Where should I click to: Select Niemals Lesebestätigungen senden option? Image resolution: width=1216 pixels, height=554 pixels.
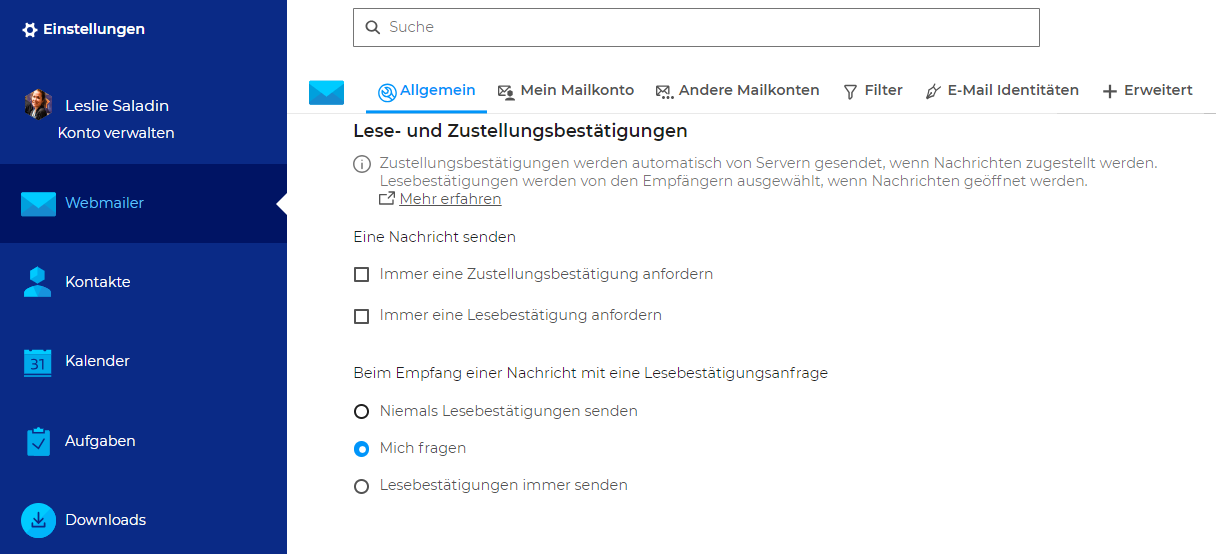(x=362, y=411)
